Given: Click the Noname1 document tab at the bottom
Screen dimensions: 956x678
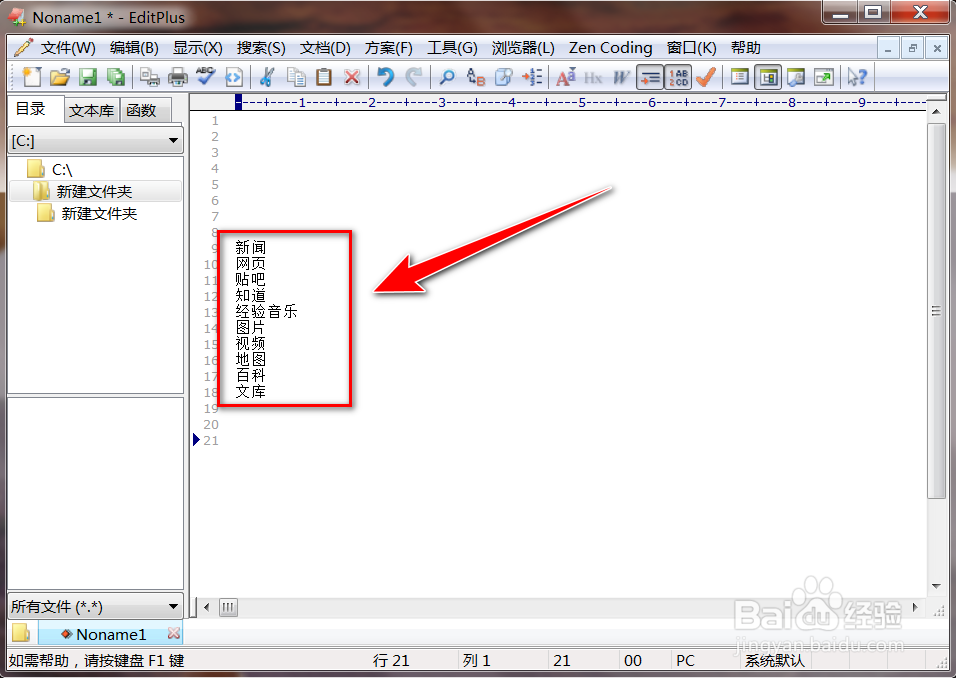Looking at the screenshot, I should (x=110, y=633).
